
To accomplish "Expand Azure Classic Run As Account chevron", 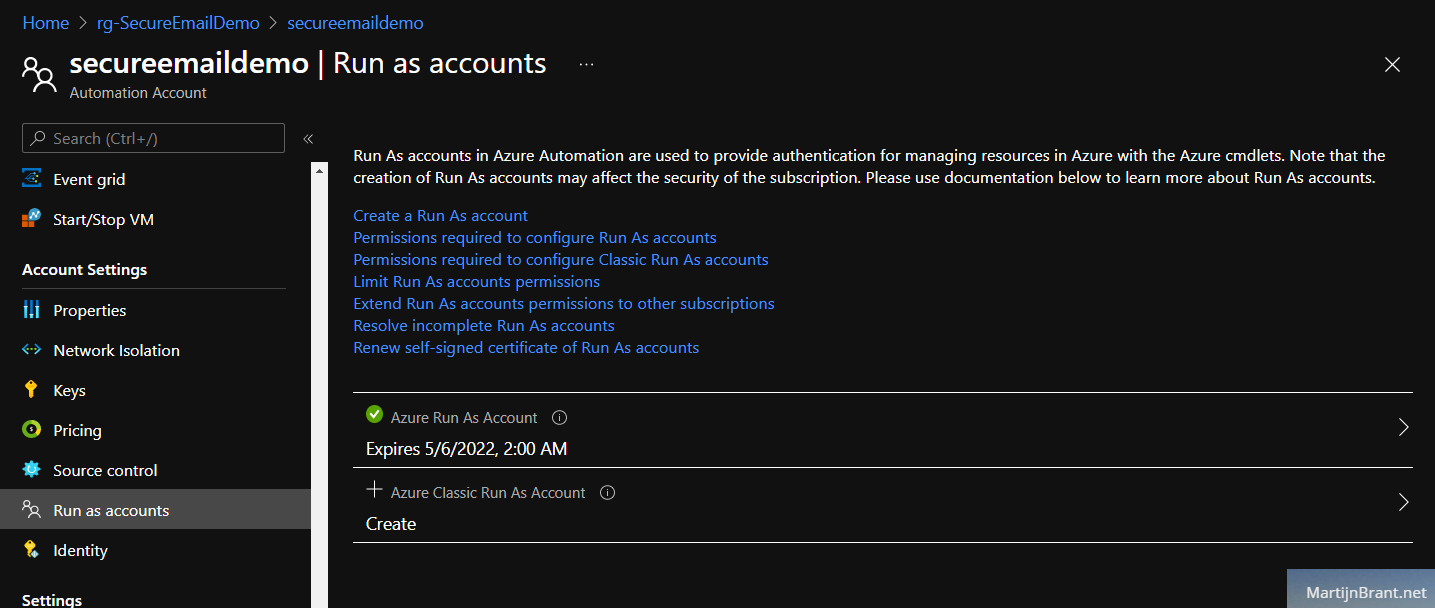I will tap(1403, 502).
